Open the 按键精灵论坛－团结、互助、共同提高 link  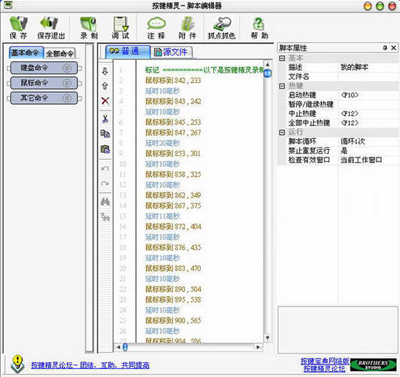pyautogui.click(x=90, y=365)
